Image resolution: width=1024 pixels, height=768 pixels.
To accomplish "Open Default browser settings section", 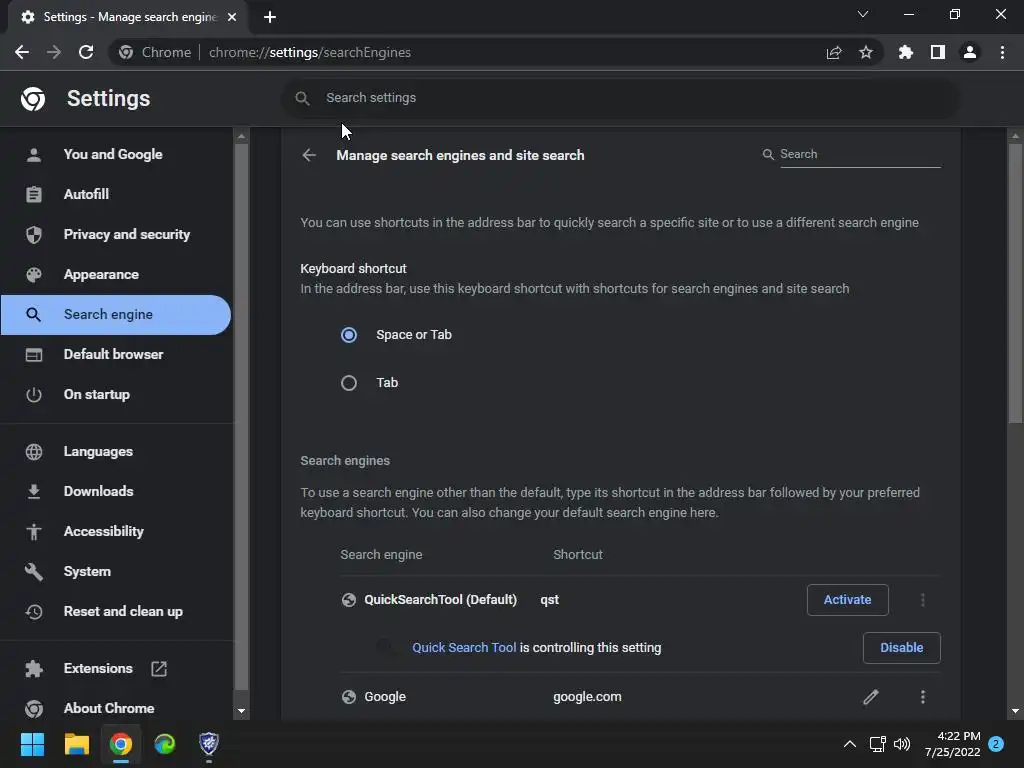I will (116, 355).
